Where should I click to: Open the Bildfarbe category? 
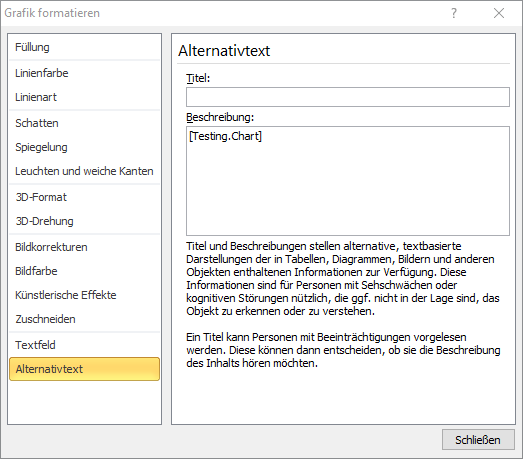[84, 271]
